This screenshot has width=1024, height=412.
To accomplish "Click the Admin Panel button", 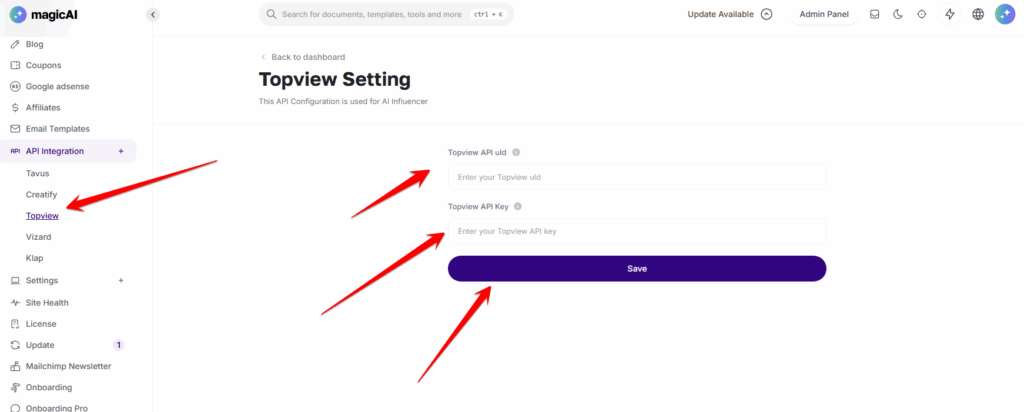I will point(824,14).
